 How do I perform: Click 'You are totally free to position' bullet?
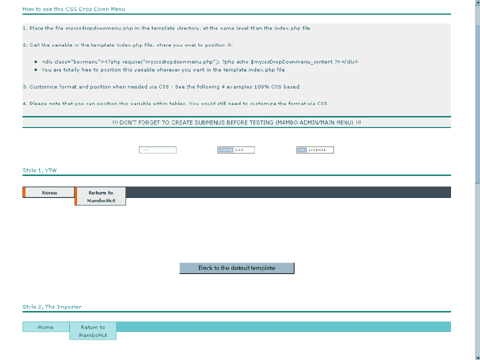[163, 70]
